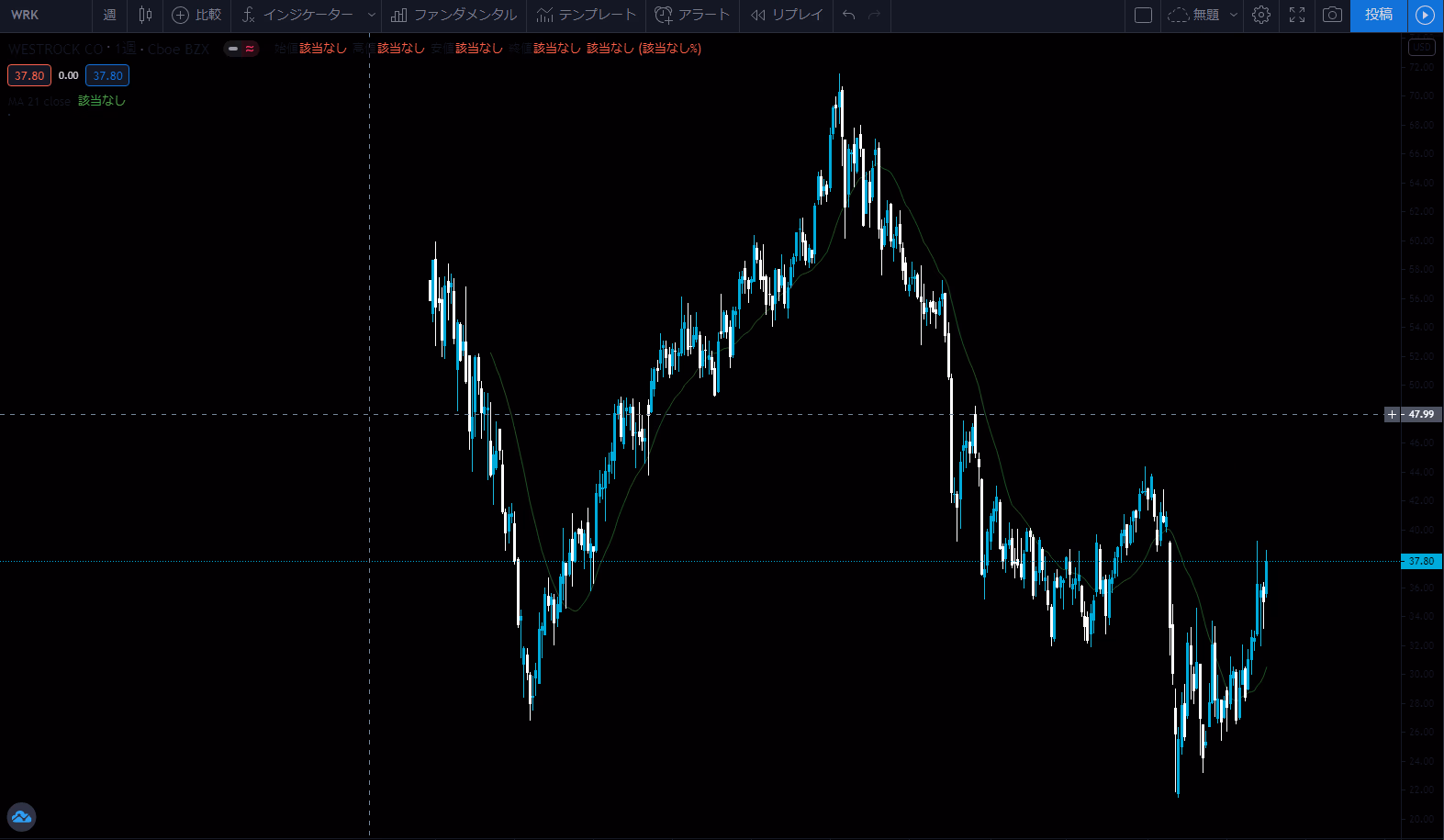Open the candlestick chart type selector
Image resolution: width=1444 pixels, height=840 pixels.
(x=145, y=15)
